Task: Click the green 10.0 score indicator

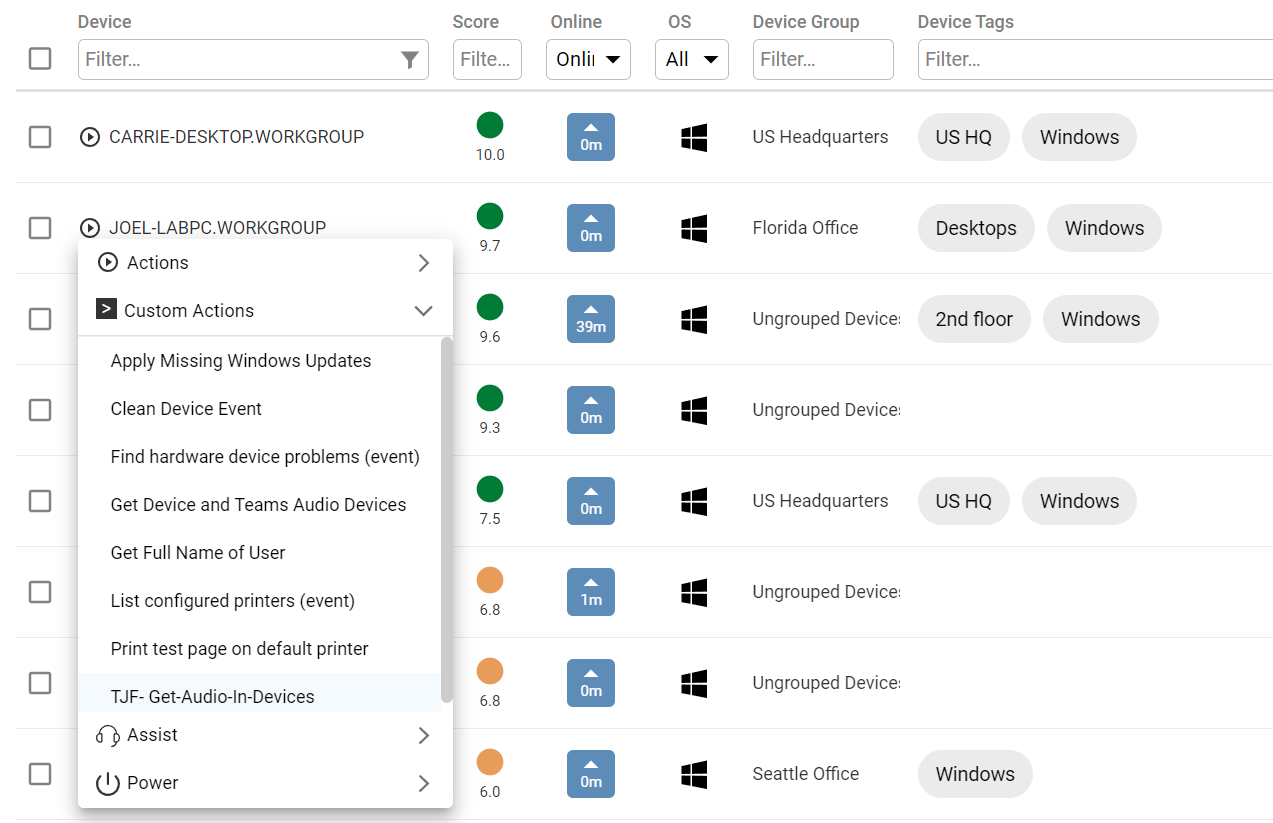Action: tap(490, 126)
